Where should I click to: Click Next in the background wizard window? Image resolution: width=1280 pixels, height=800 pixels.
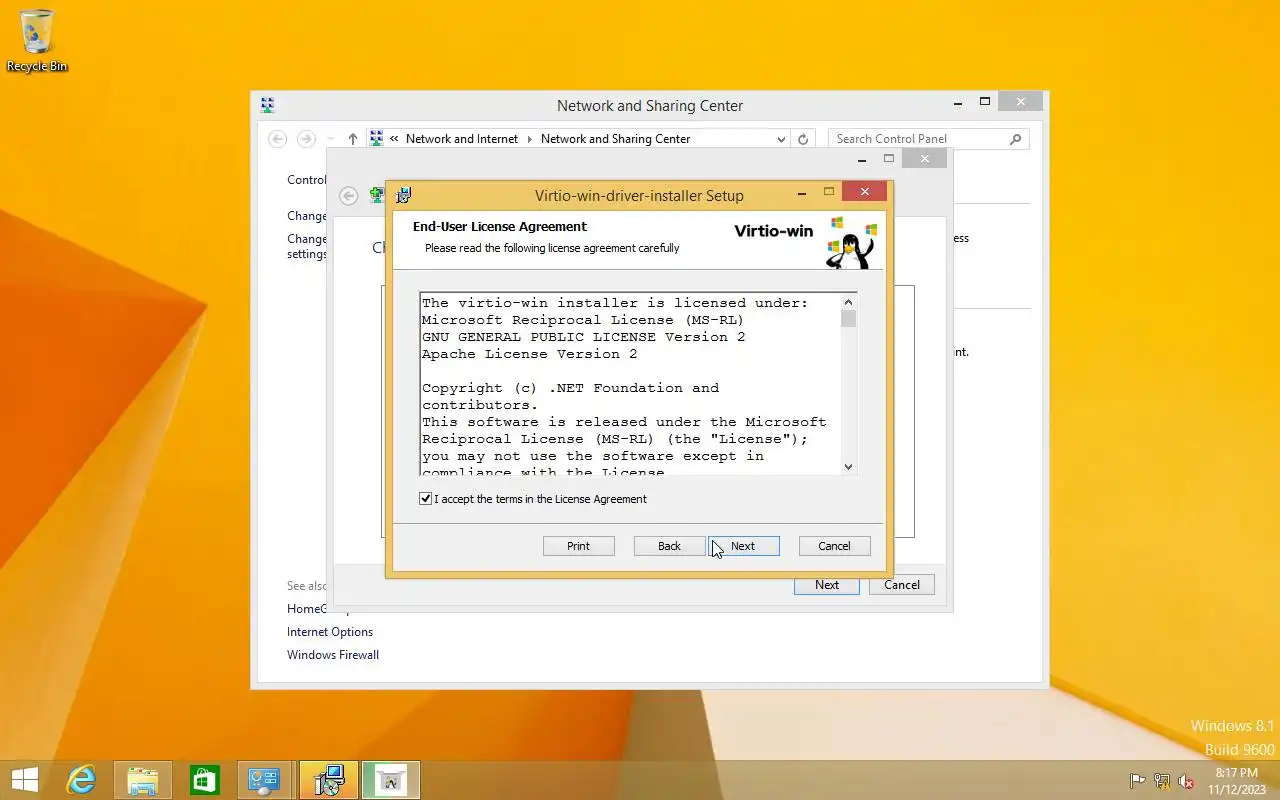tap(826, 585)
